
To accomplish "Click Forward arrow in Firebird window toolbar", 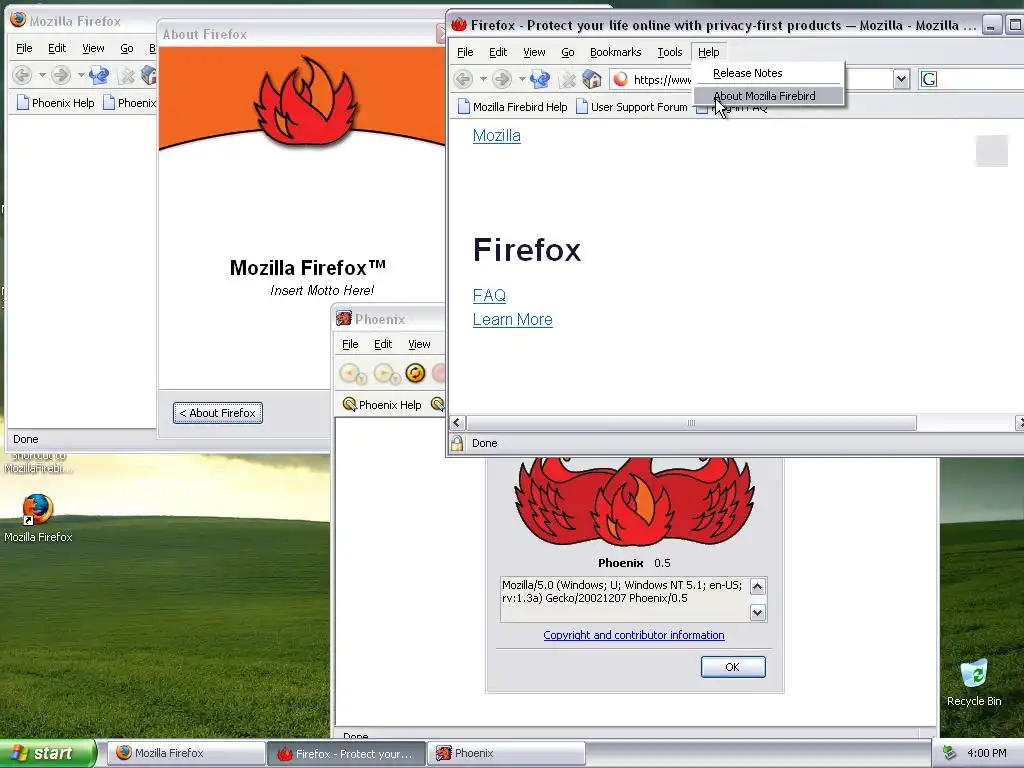I will pos(502,80).
